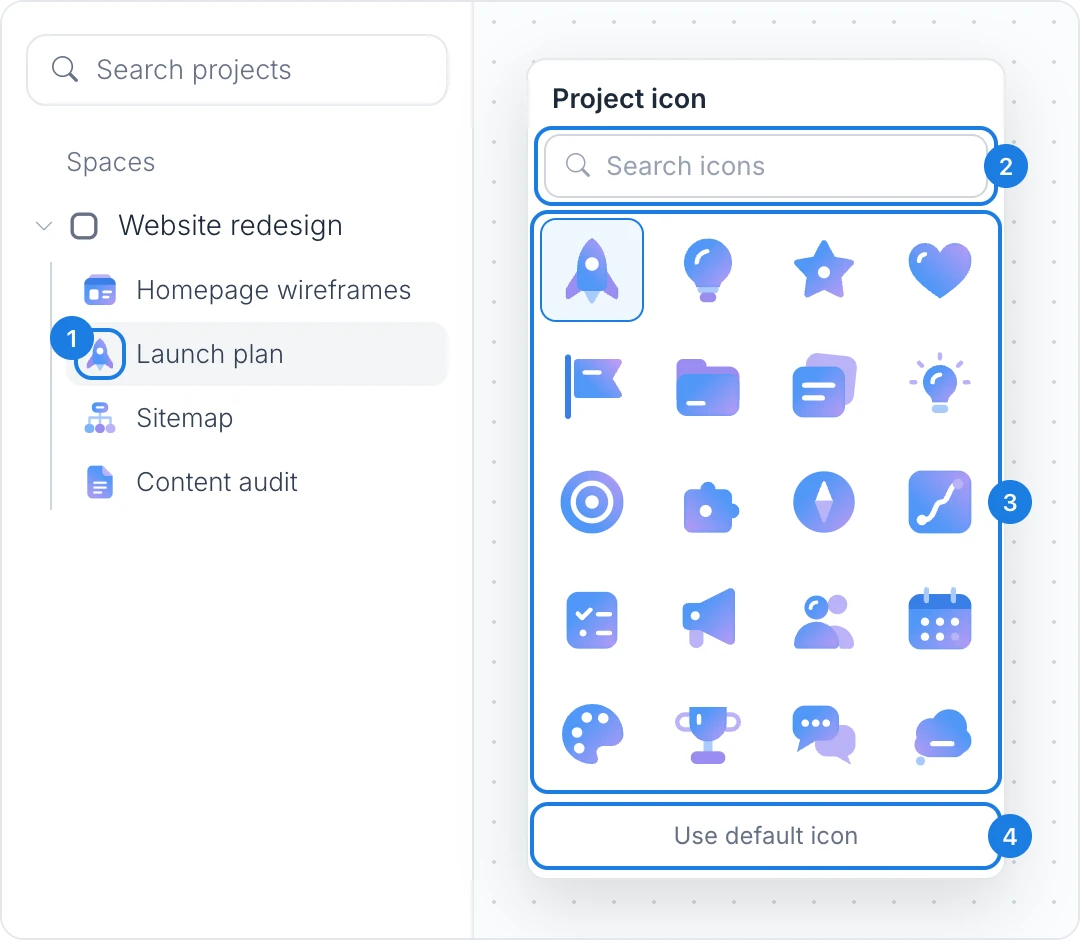Viewport: 1080px width, 940px height.
Task: Collapse the Website redesign space
Action: click(44, 226)
